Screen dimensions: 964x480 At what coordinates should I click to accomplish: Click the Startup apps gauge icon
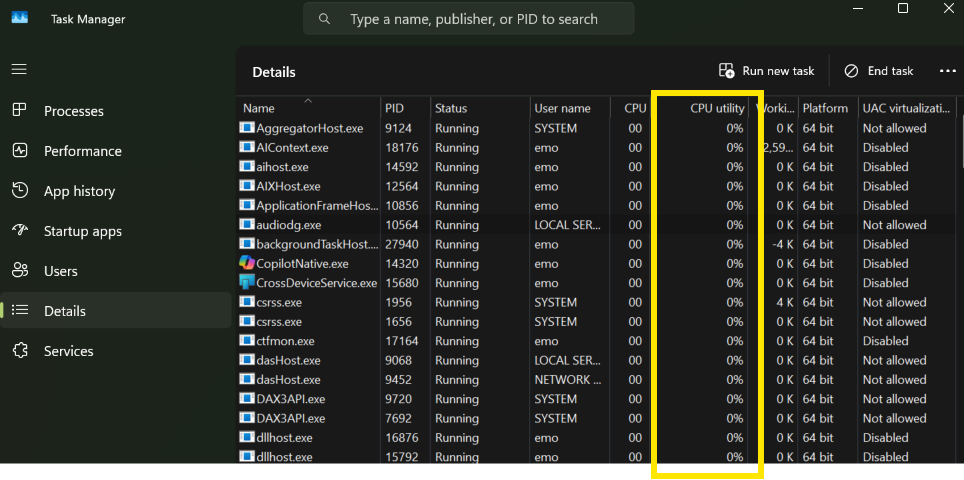[x=20, y=231]
